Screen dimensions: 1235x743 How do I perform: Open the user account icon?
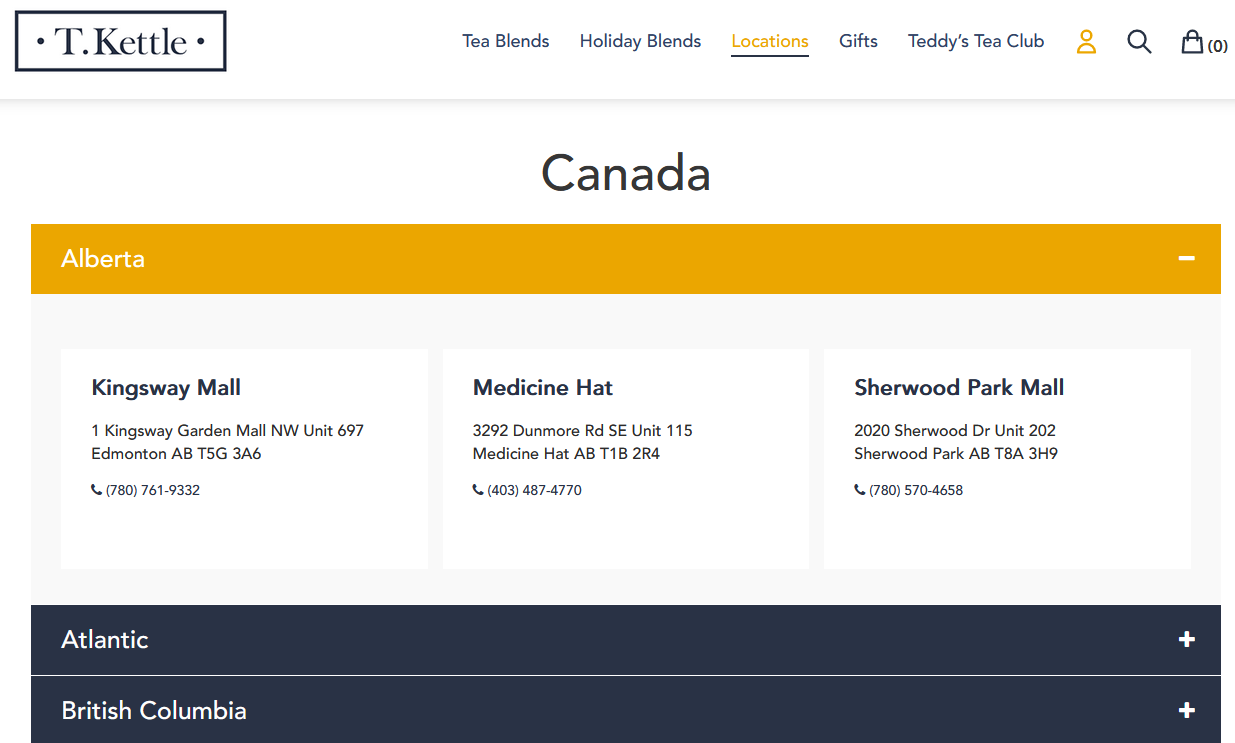pyautogui.click(x=1086, y=41)
